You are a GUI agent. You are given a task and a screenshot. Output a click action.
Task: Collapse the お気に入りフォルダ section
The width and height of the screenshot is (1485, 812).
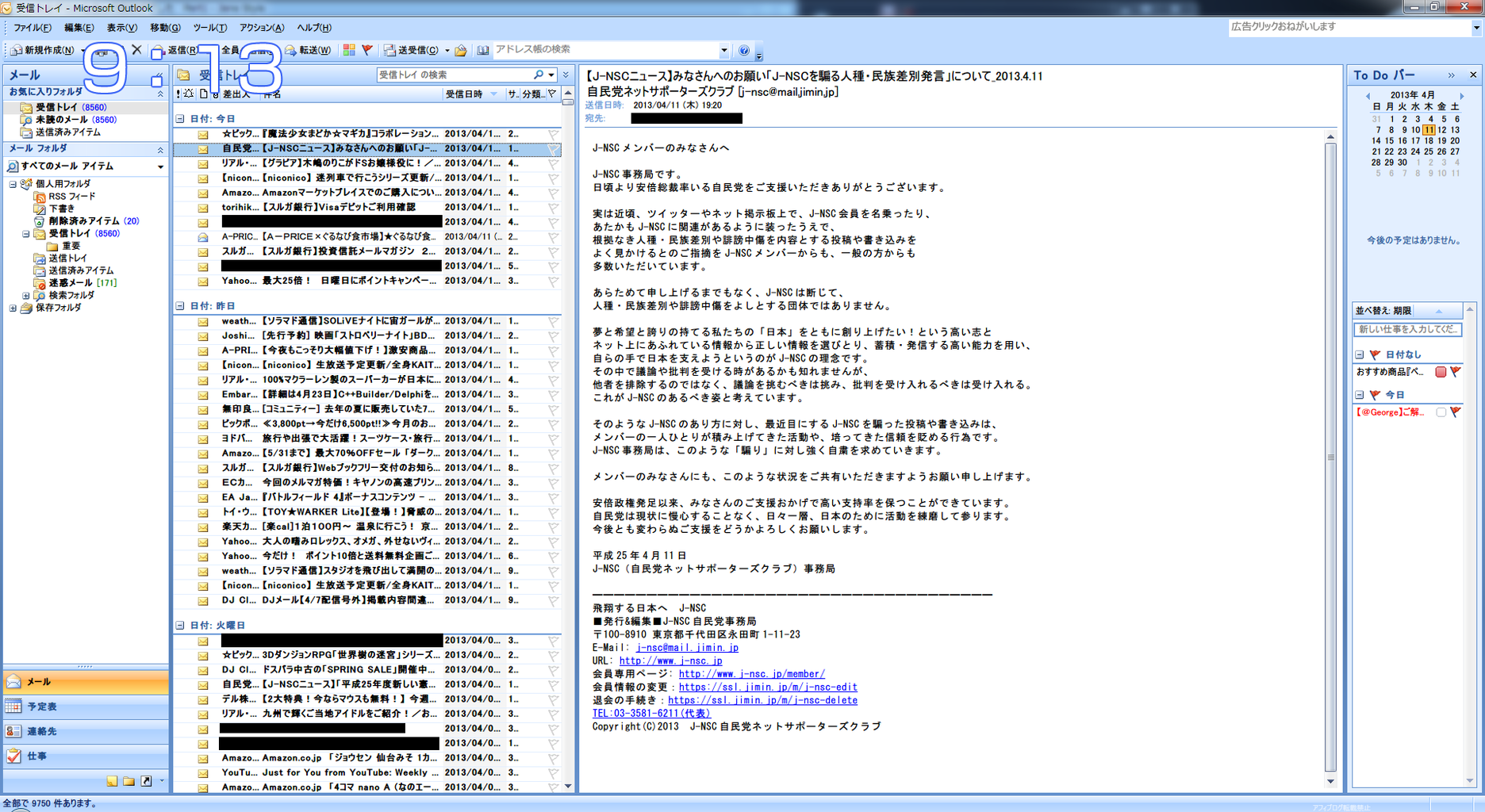(160, 93)
